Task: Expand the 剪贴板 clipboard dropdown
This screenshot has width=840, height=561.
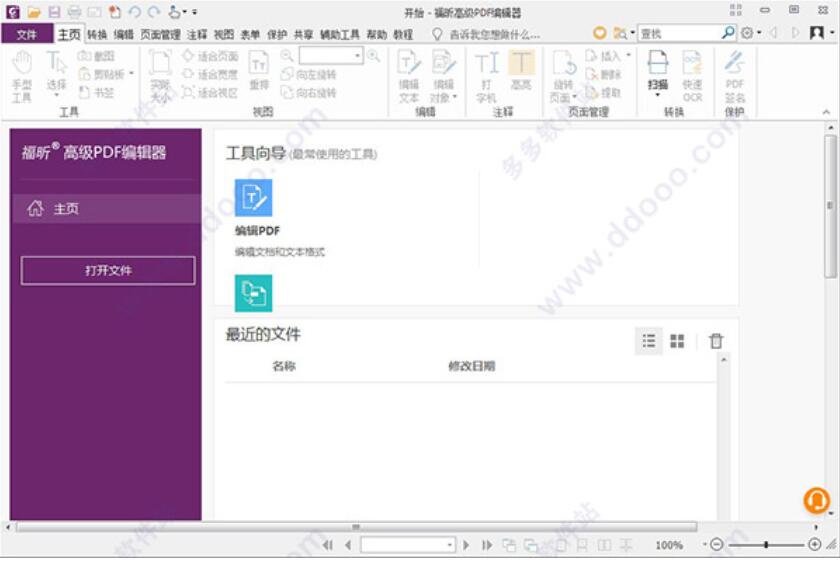Action: pyautogui.click(x=132, y=74)
